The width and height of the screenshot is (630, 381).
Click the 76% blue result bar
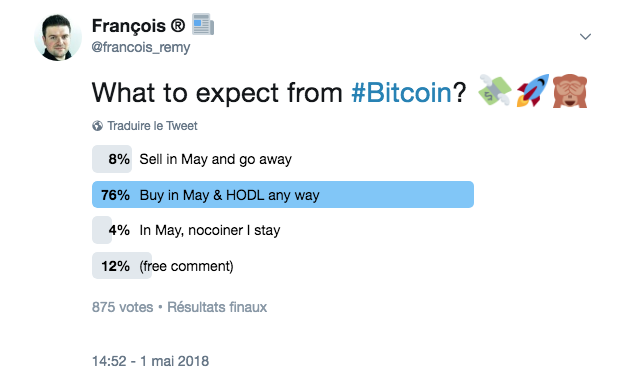[x=283, y=195]
